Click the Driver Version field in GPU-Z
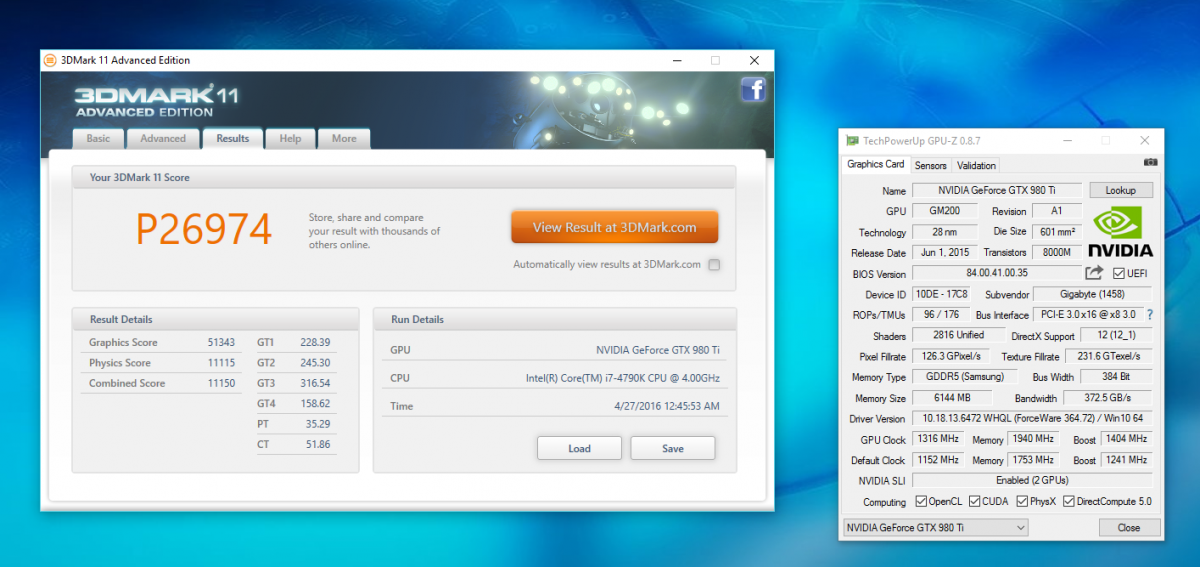 point(1032,419)
